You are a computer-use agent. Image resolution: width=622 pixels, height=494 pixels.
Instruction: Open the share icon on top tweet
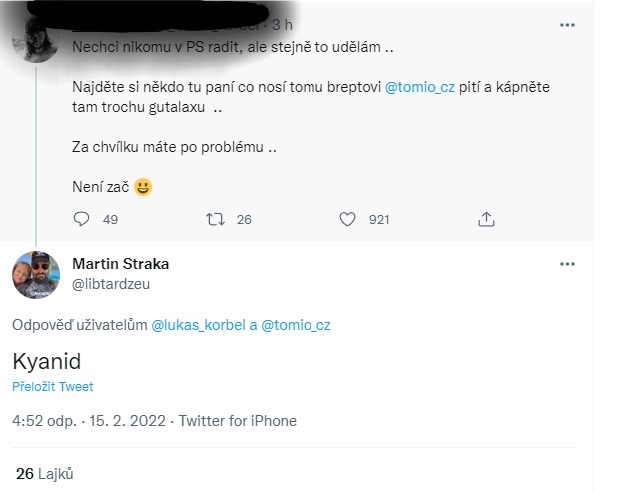click(486, 219)
